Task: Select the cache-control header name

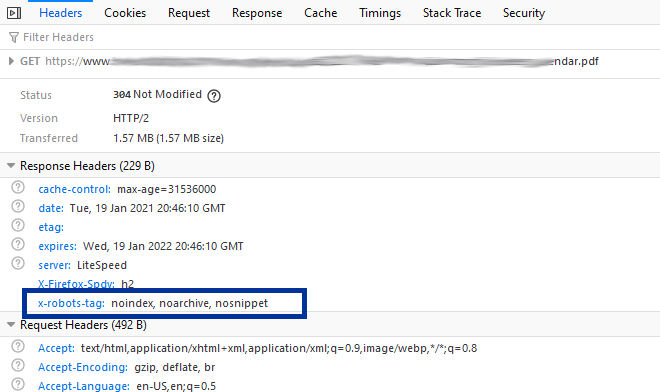Action: (x=75, y=189)
